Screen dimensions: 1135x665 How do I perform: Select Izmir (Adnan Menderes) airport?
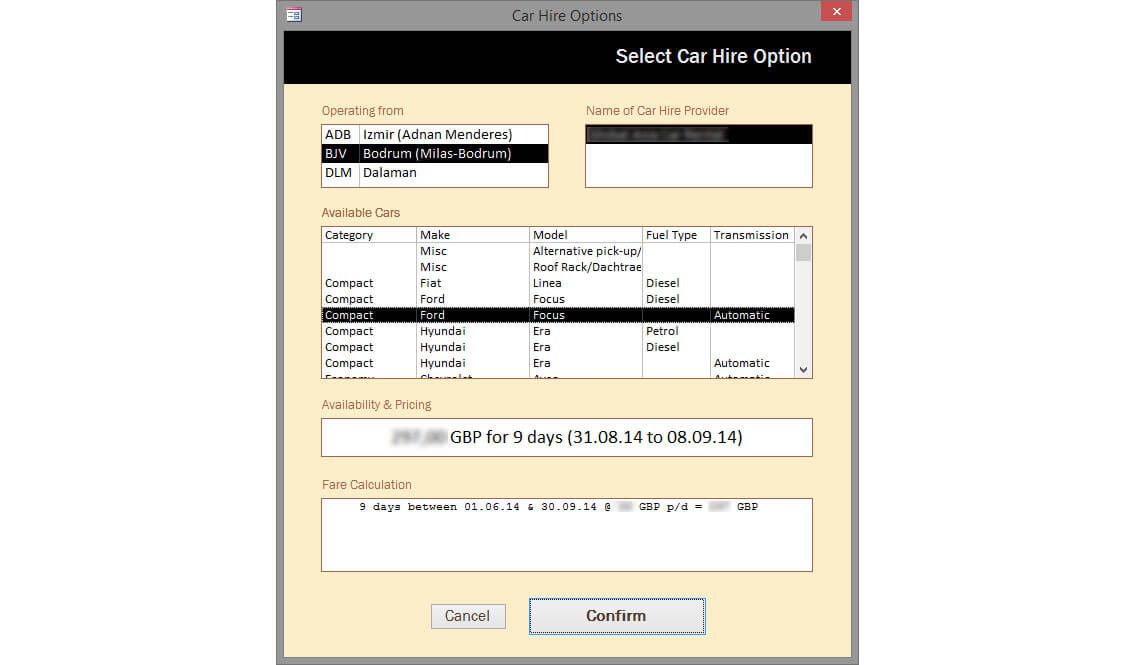click(436, 134)
